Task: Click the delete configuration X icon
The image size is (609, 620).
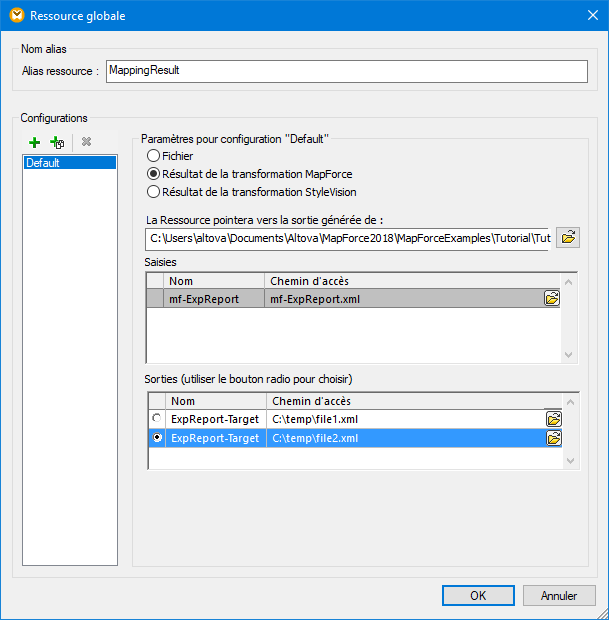Action: point(86,143)
